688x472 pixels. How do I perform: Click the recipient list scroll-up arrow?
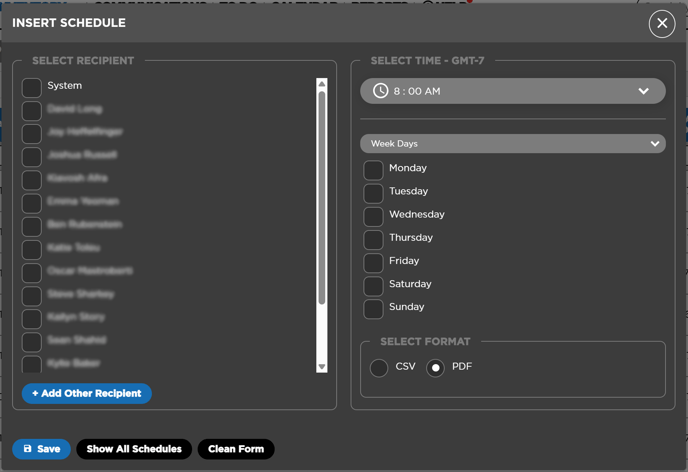coord(322,85)
